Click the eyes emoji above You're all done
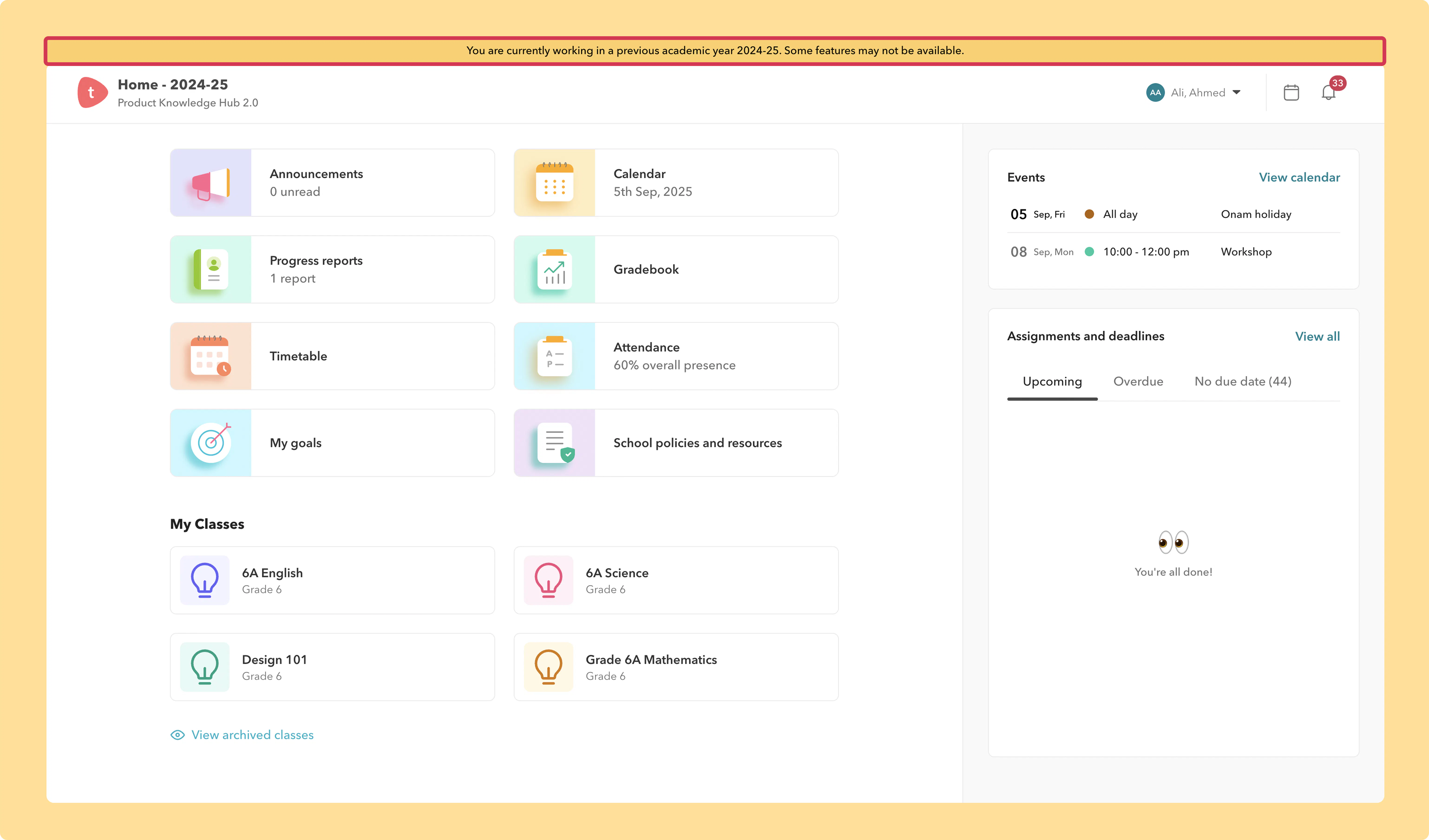Image resolution: width=1429 pixels, height=840 pixels. click(1173, 542)
